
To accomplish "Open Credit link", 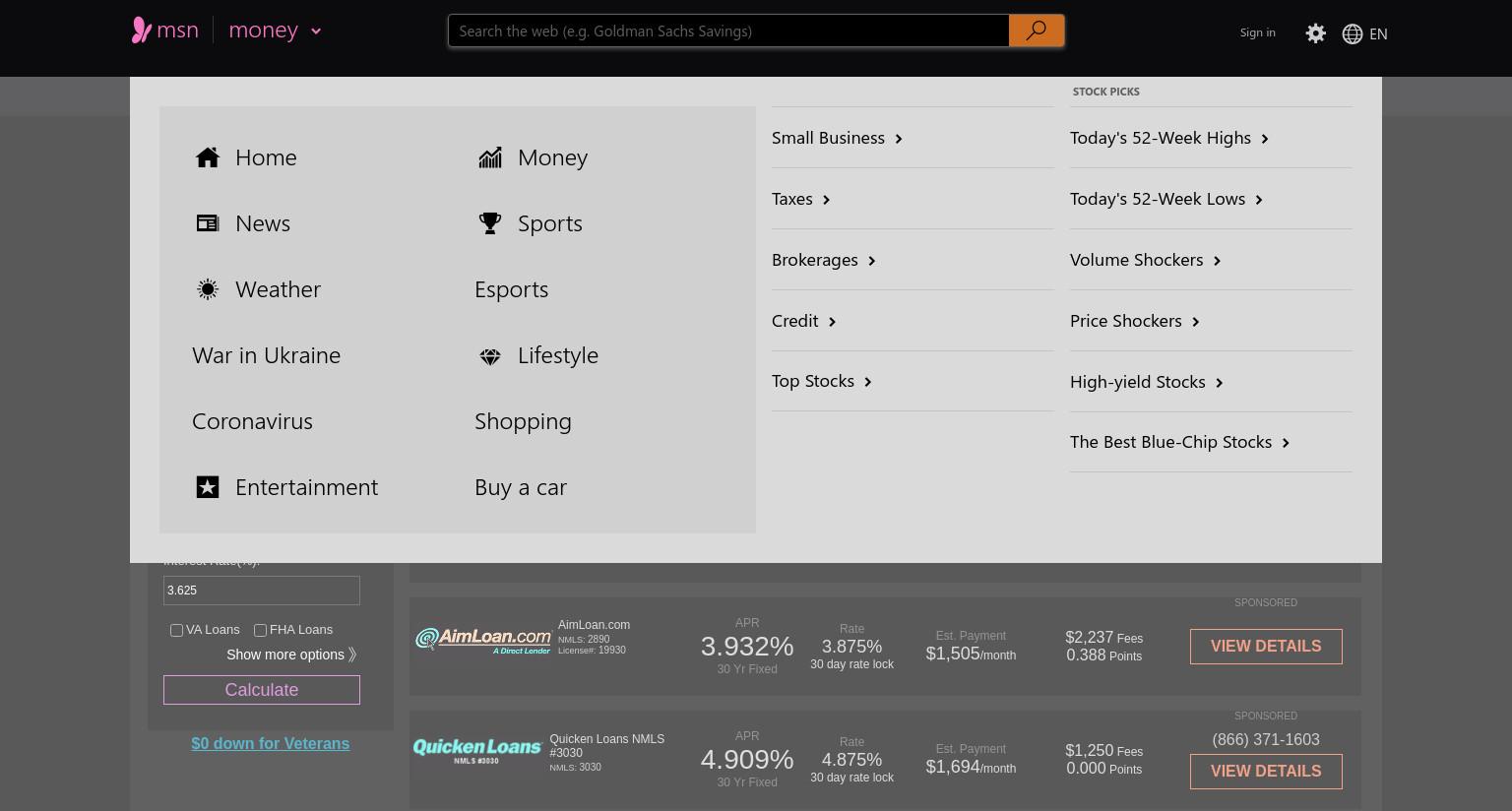I will pos(795,321).
